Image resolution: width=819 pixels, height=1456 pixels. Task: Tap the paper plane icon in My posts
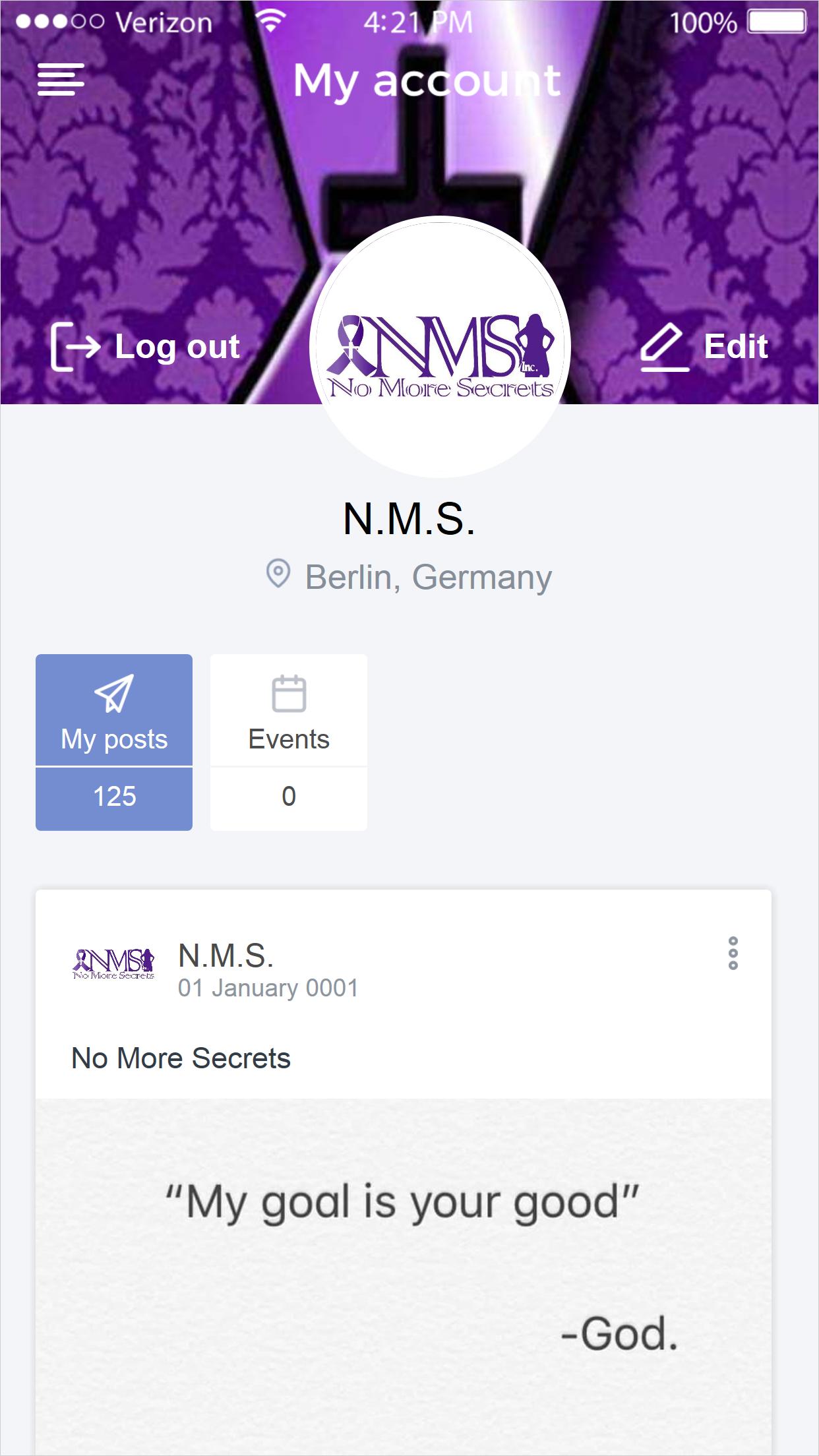114,693
